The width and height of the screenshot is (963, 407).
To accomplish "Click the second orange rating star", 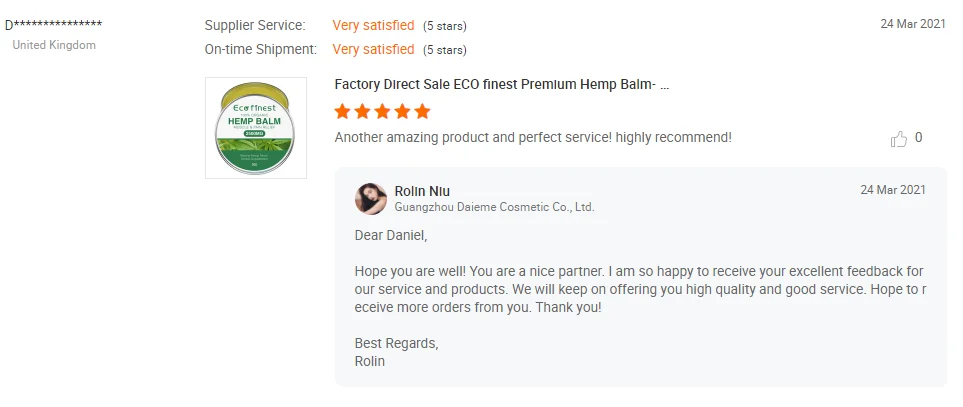I will pos(363,111).
